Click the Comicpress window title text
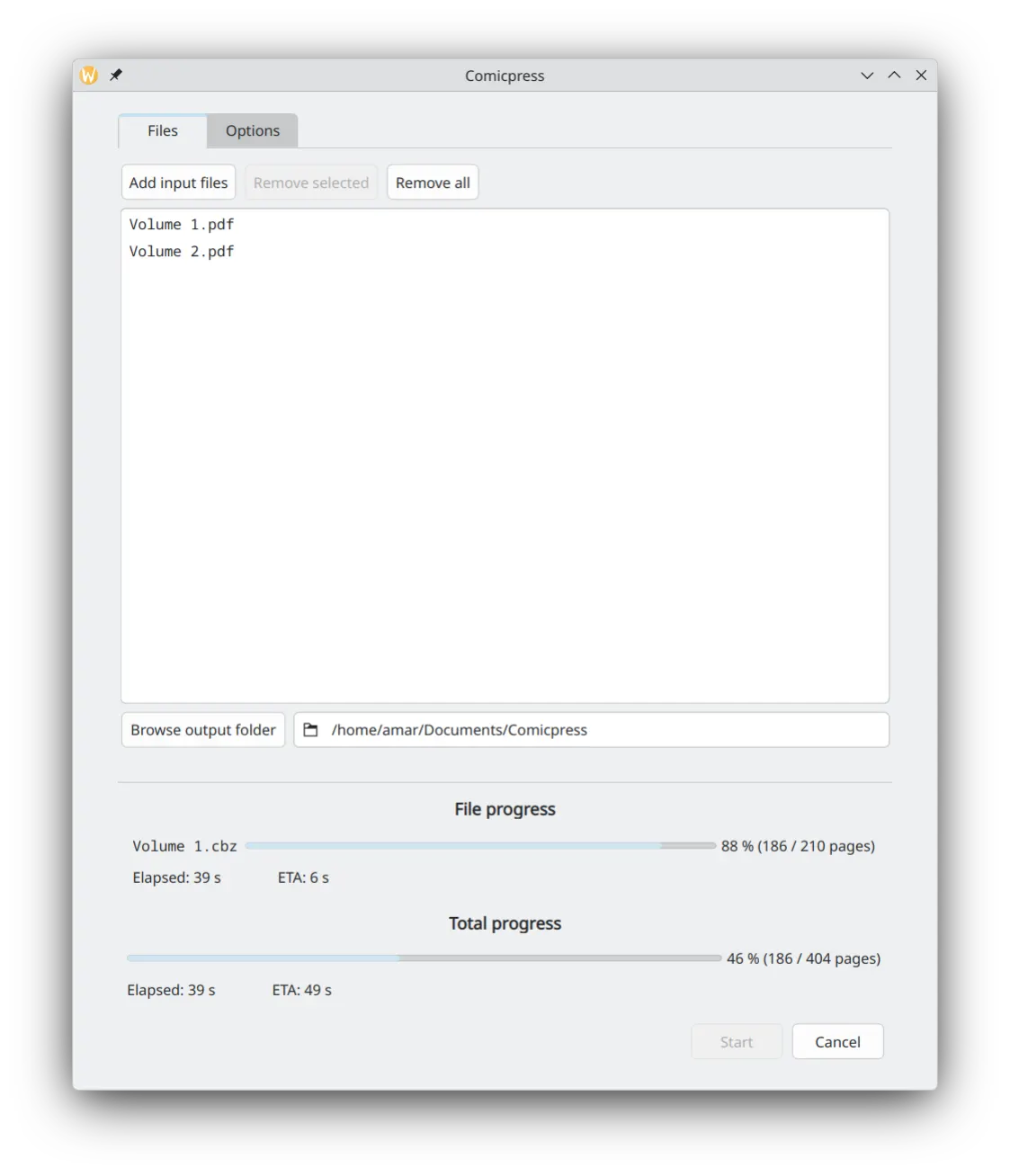 (x=505, y=76)
